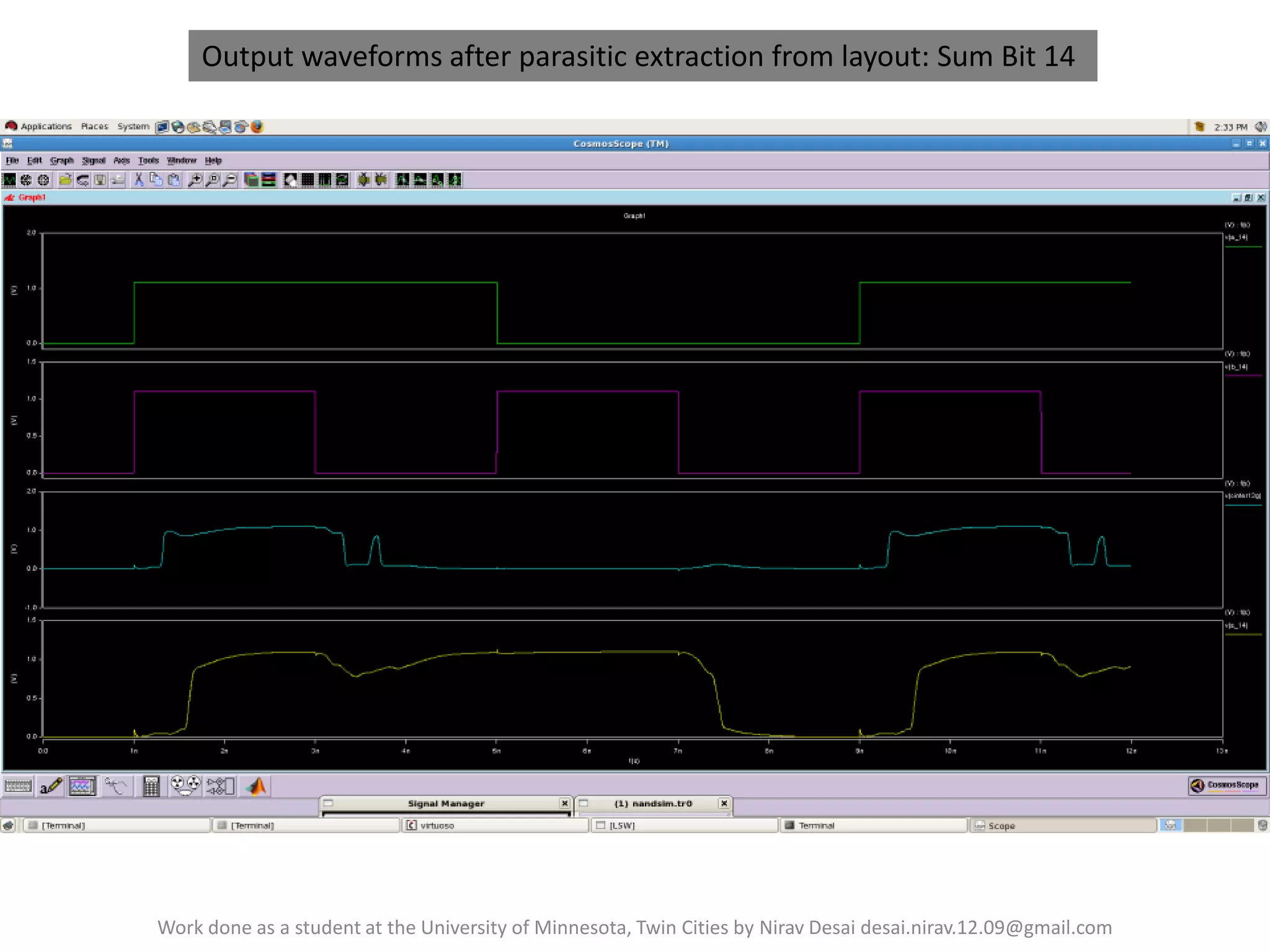Image resolution: width=1270 pixels, height=952 pixels.
Task: Click the red-green striped signal toolbar icon
Action: click(269, 180)
